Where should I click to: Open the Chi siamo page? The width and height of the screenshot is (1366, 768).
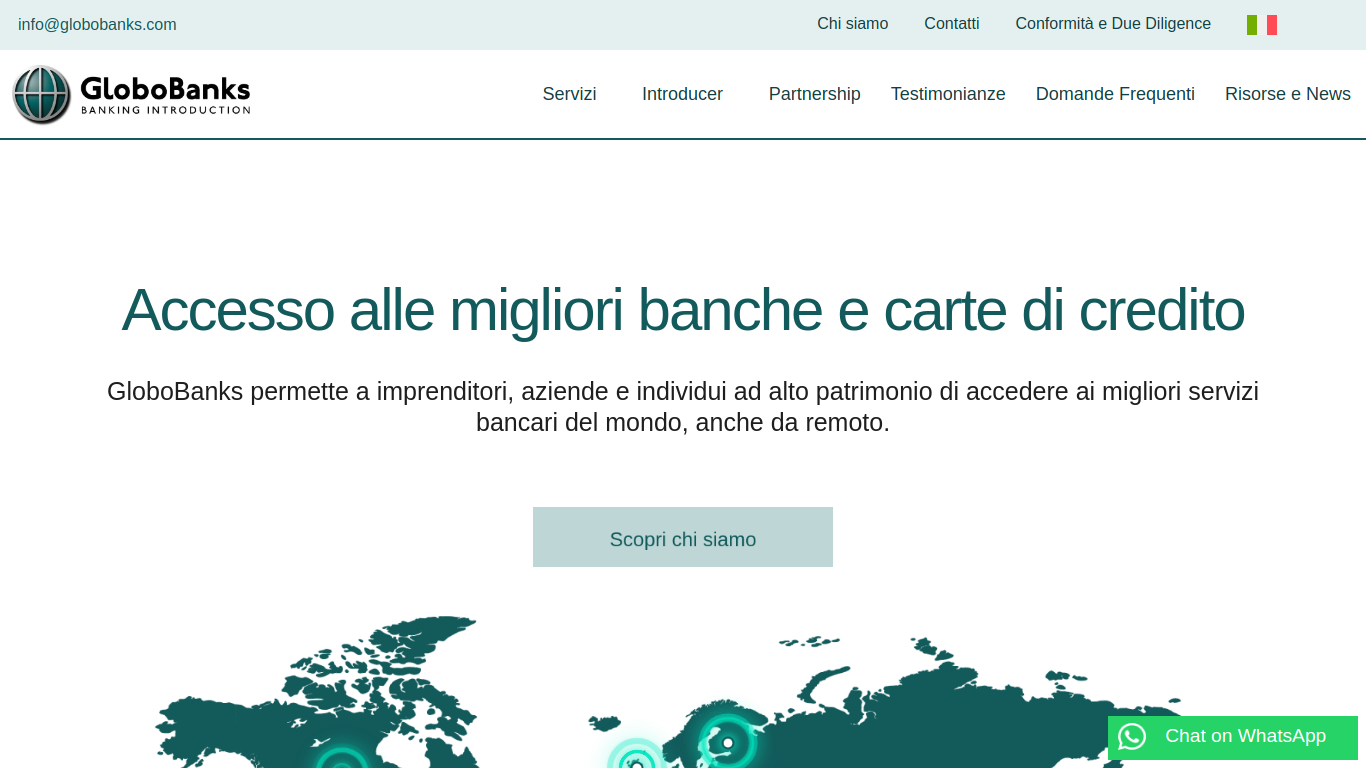pyautogui.click(x=852, y=24)
